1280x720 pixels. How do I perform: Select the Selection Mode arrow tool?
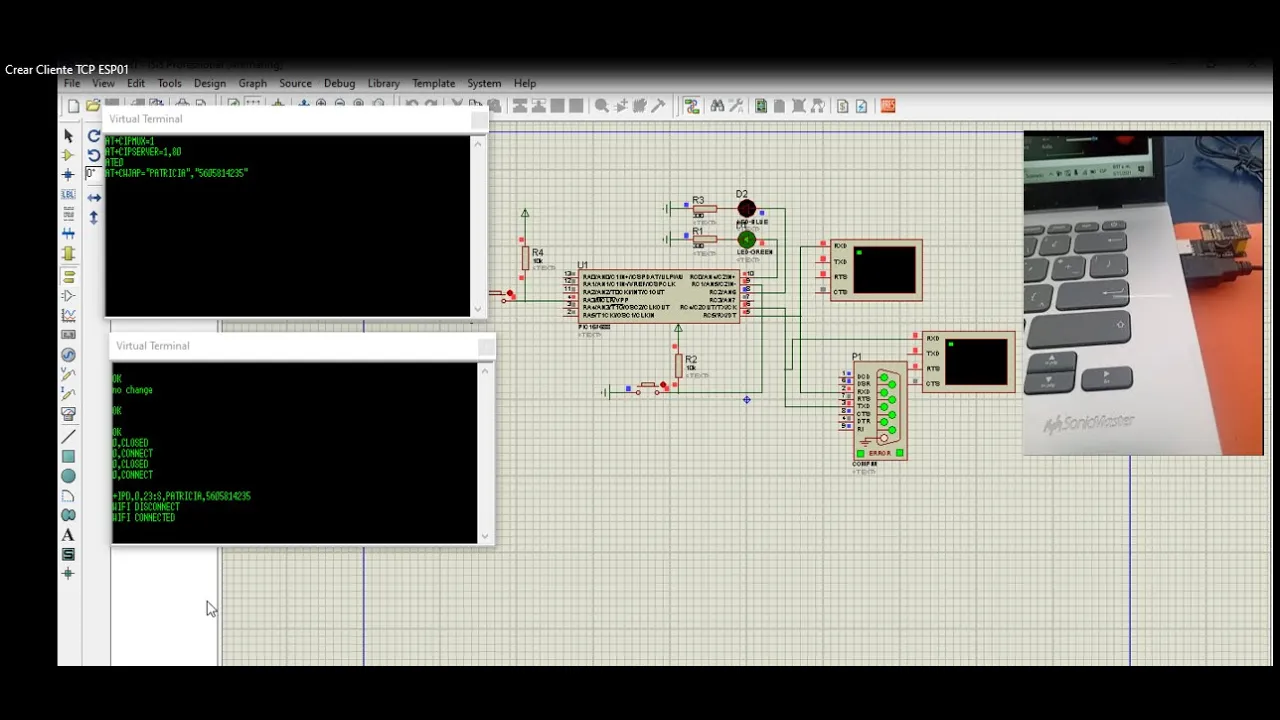click(x=68, y=135)
